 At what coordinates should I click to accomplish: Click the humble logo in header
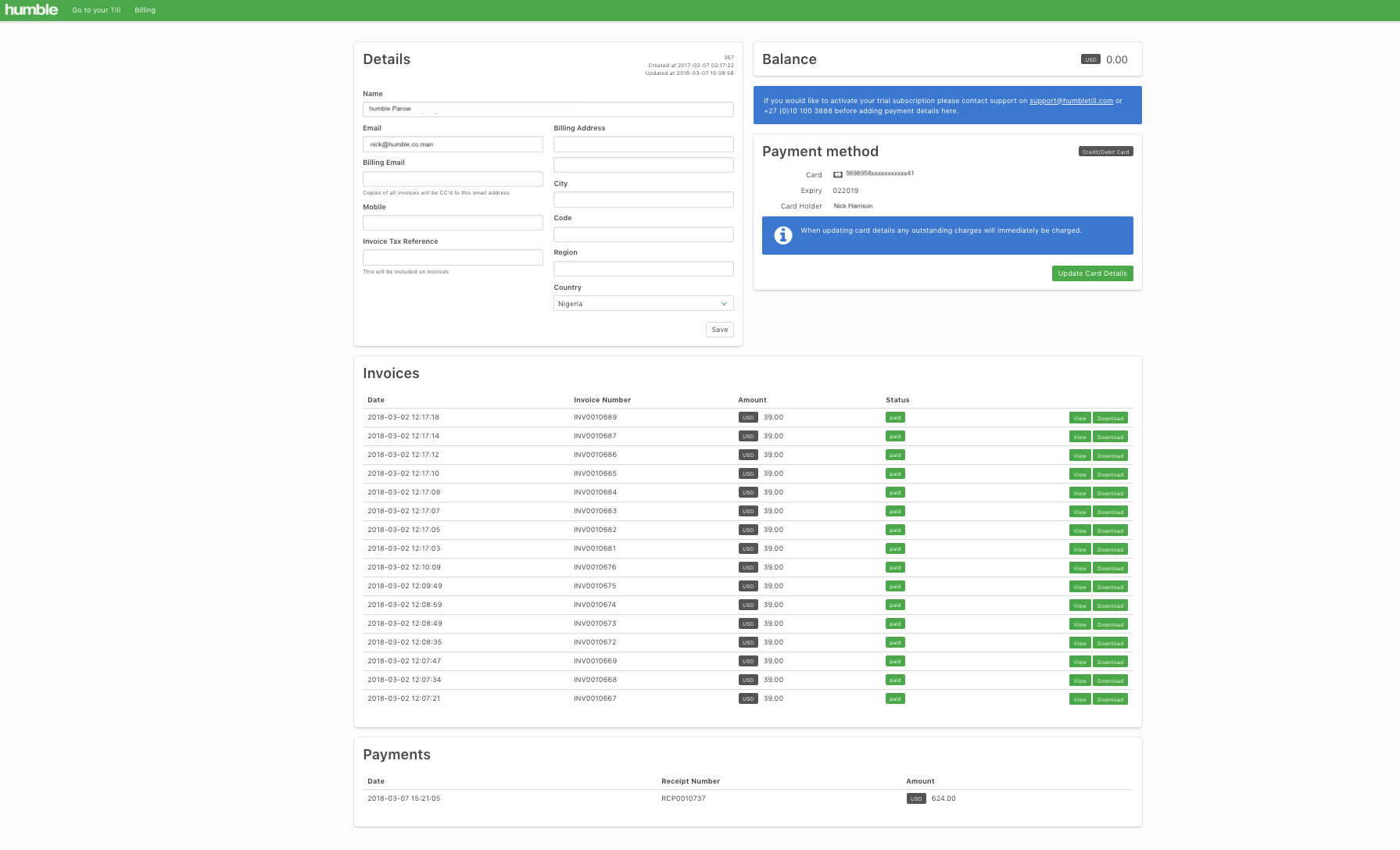click(x=31, y=9)
